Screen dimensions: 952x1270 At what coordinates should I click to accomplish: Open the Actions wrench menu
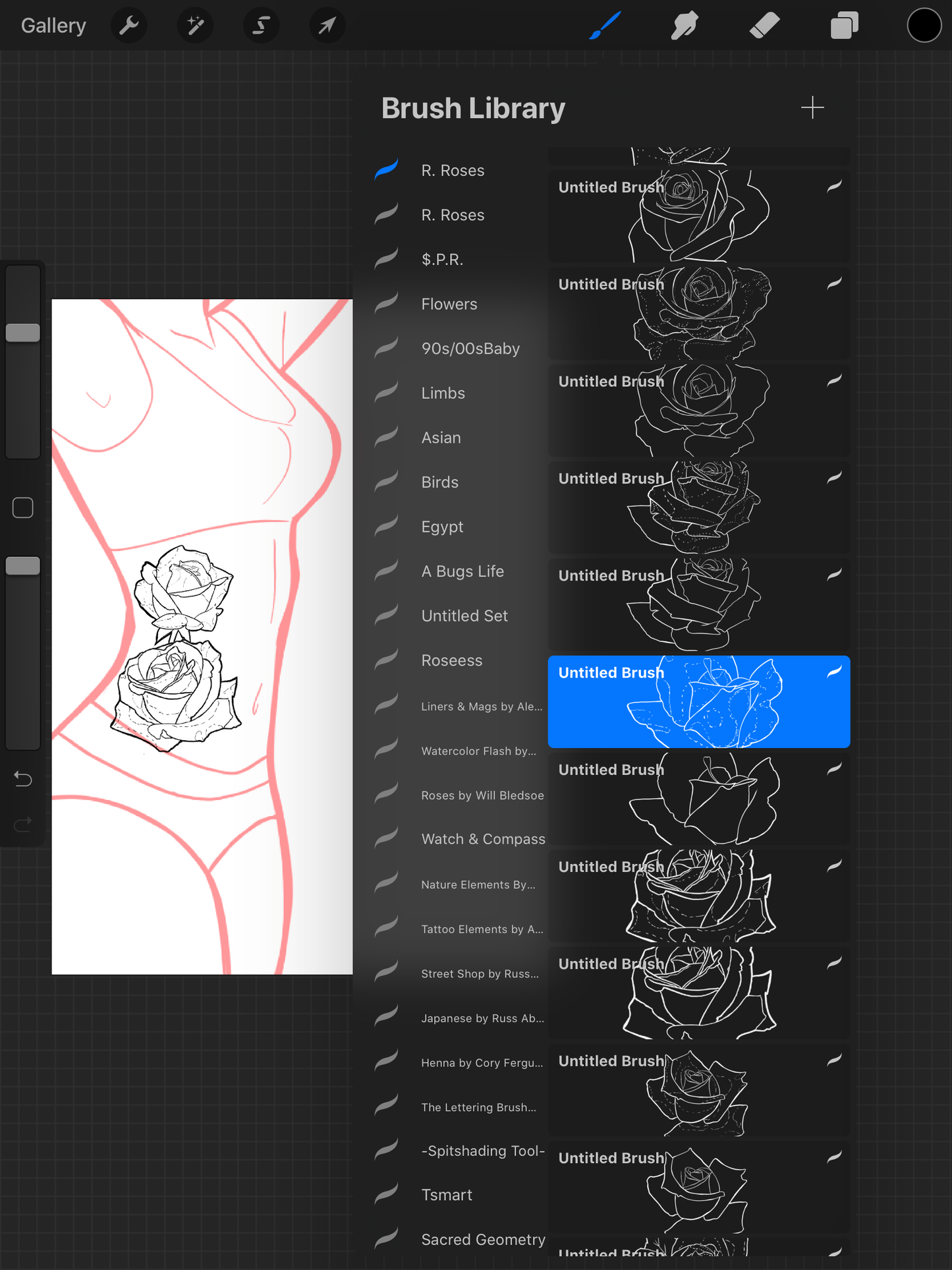point(129,26)
